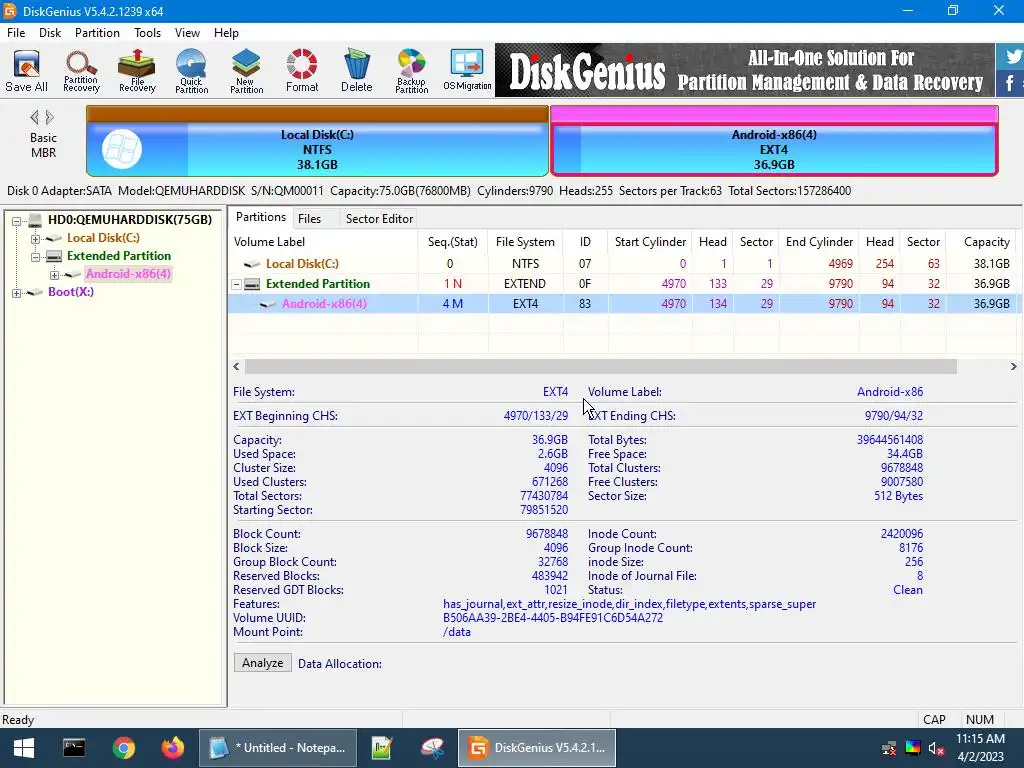The height and width of the screenshot is (768, 1024).
Task: Open the clock and date in taskbar
Action: pyautogui.click(x=981, y=748)
